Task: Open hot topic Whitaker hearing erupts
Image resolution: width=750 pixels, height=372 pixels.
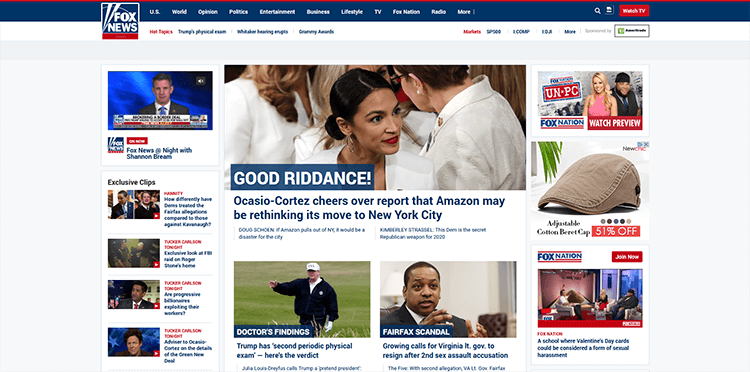Action: pos(263,32)
